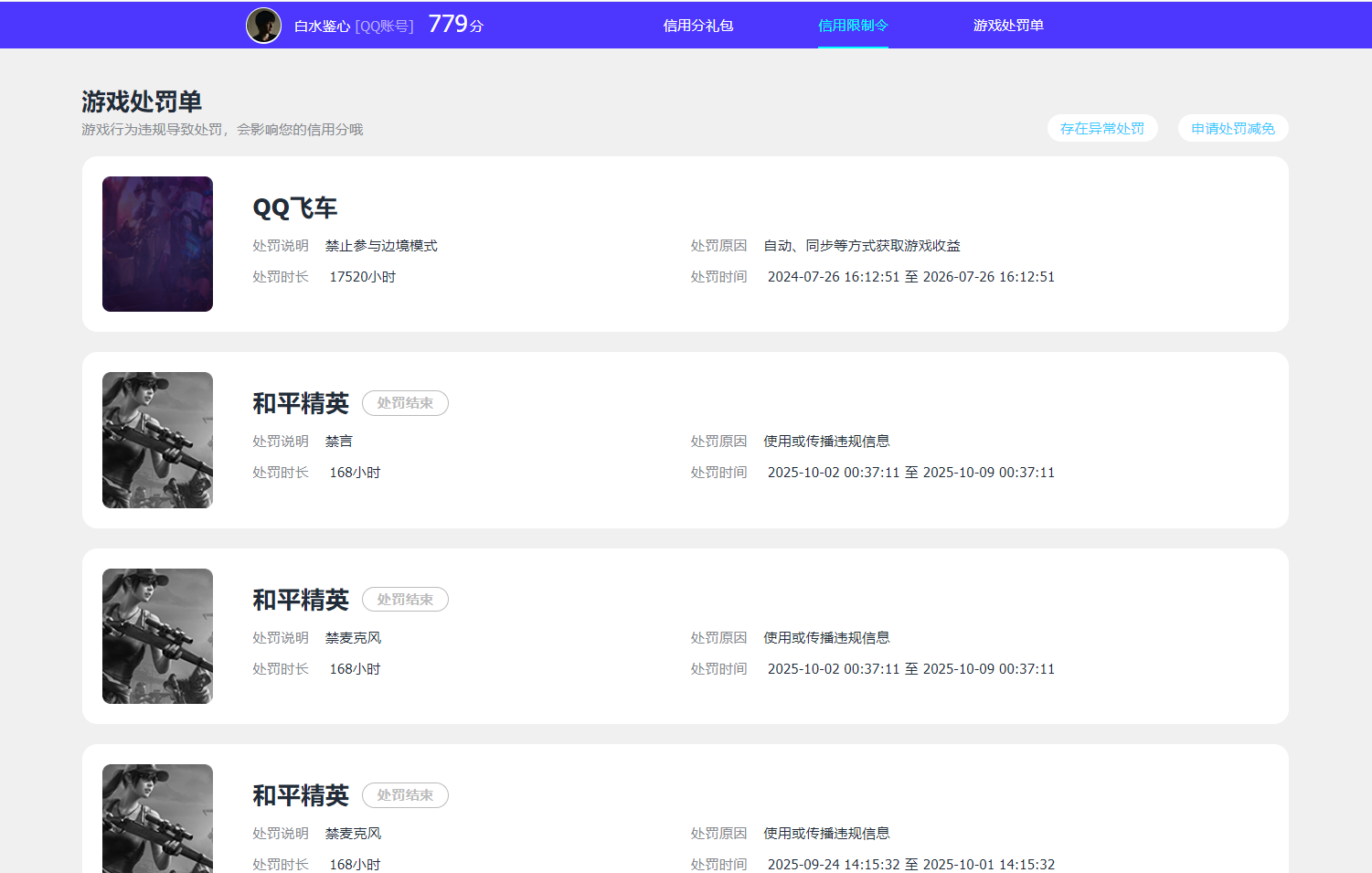Click the 禁麦克风 penalty description text
The width and height of the screenshot is (1372, 873).
pos(352,637)
